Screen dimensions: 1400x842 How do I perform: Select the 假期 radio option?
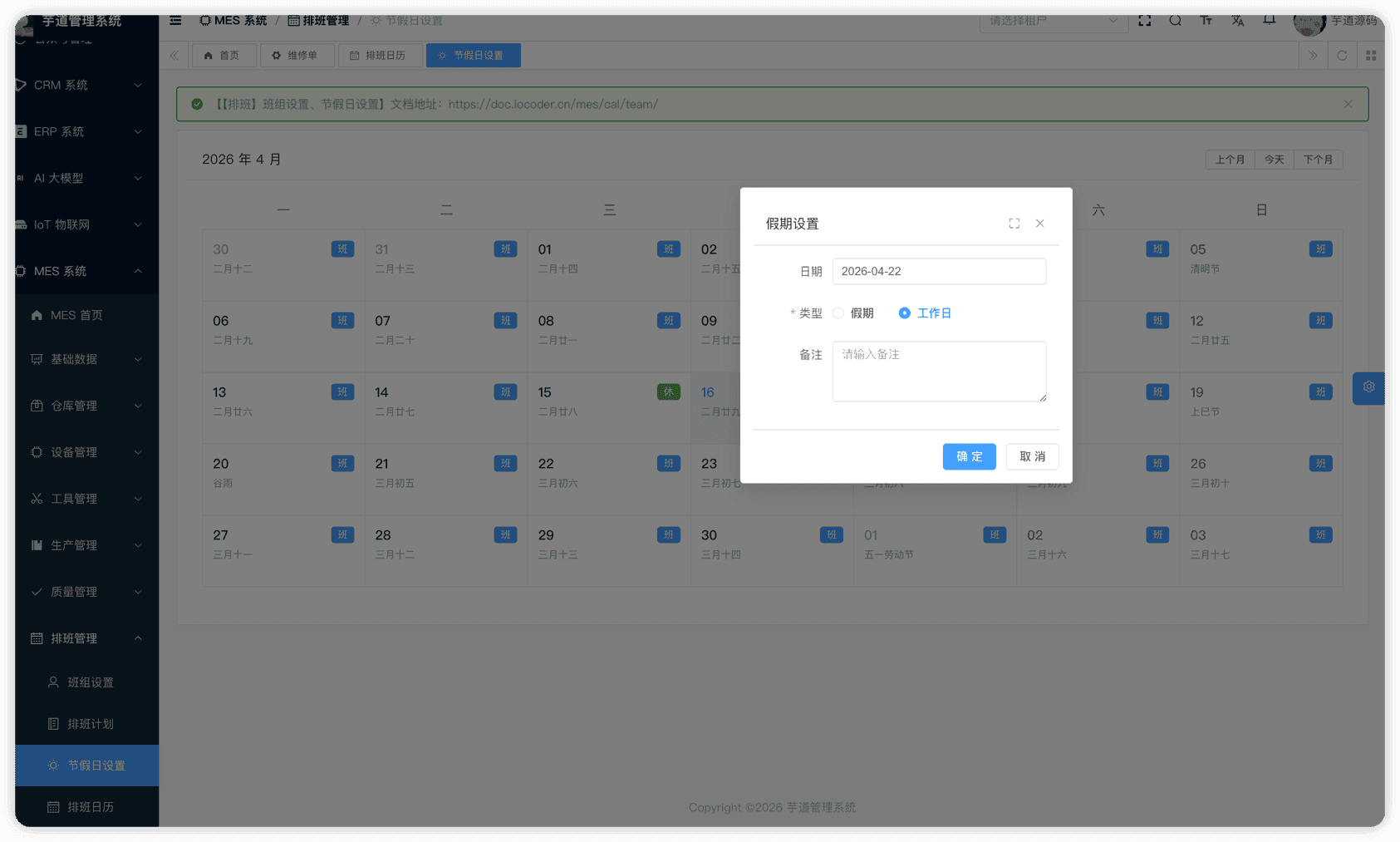click(x=838, y=313)
